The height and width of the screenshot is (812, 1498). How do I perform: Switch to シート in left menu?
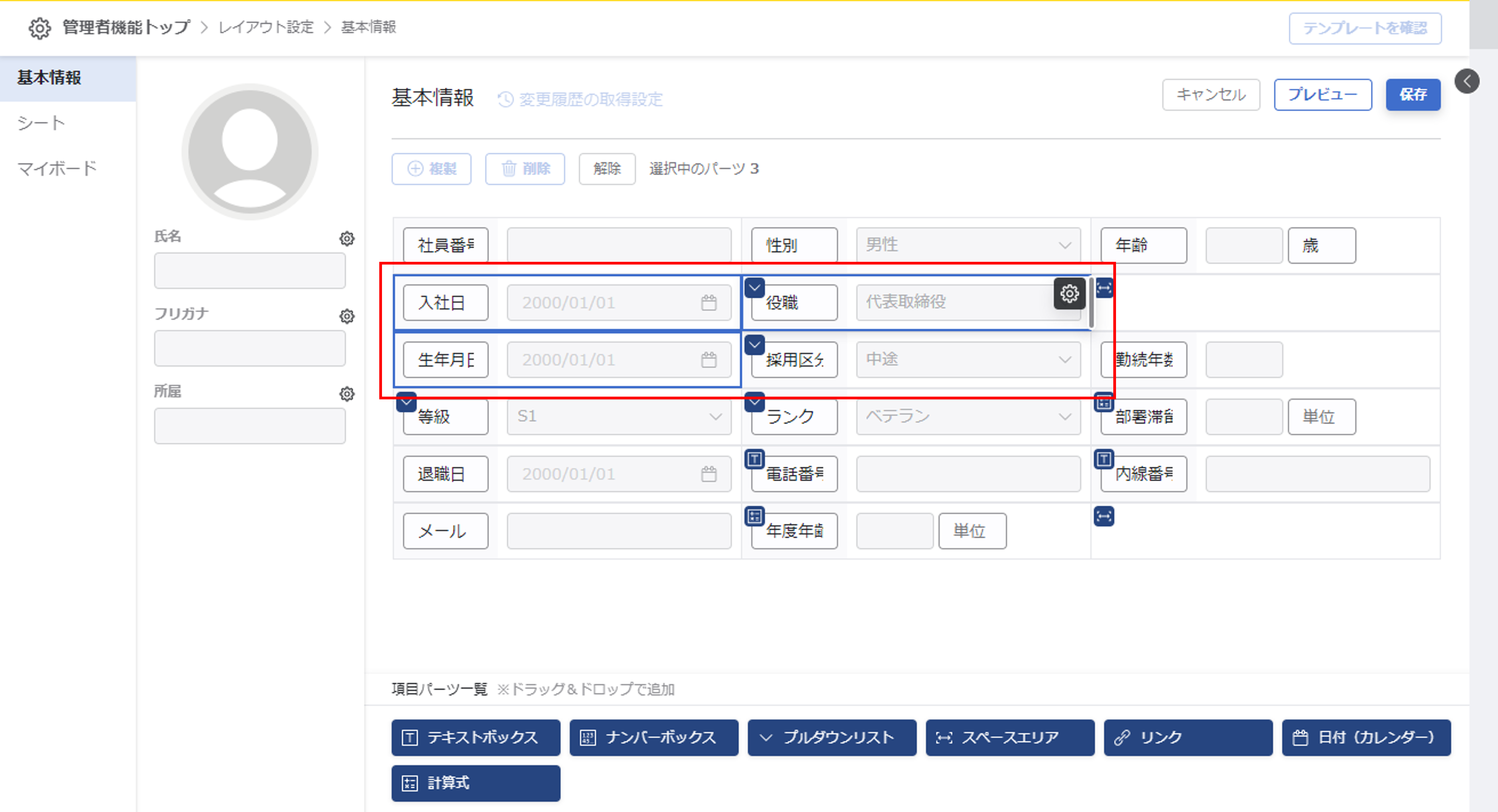(x=41, y=123)
